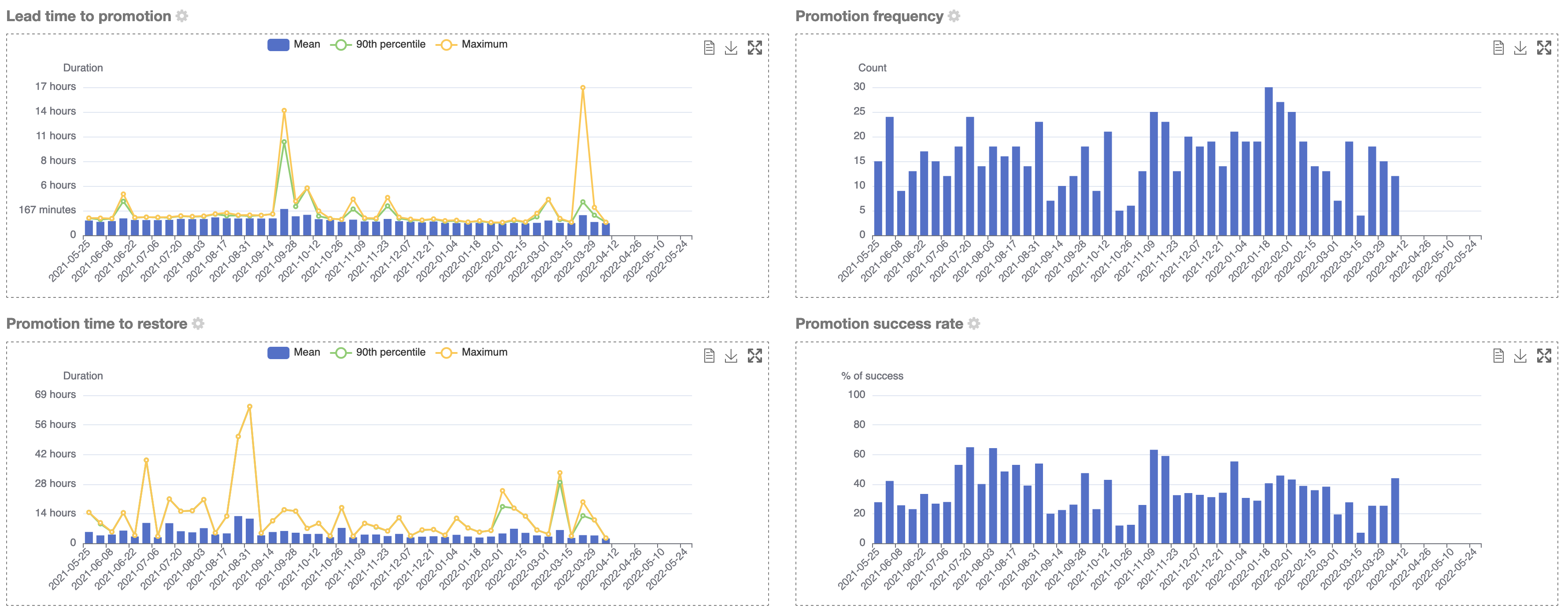
Task: Click highest maximum peak in time to restore chart
Action: [x=250, y=407]
